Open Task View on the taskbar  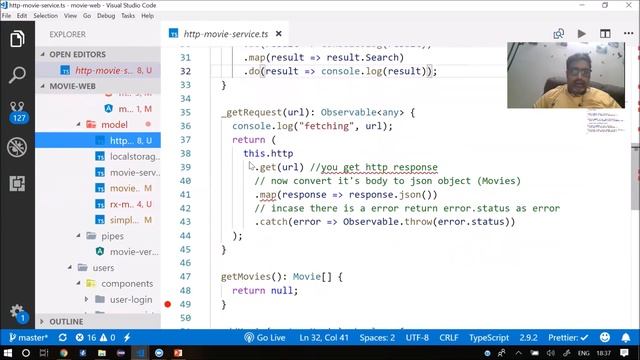(44, 353)
